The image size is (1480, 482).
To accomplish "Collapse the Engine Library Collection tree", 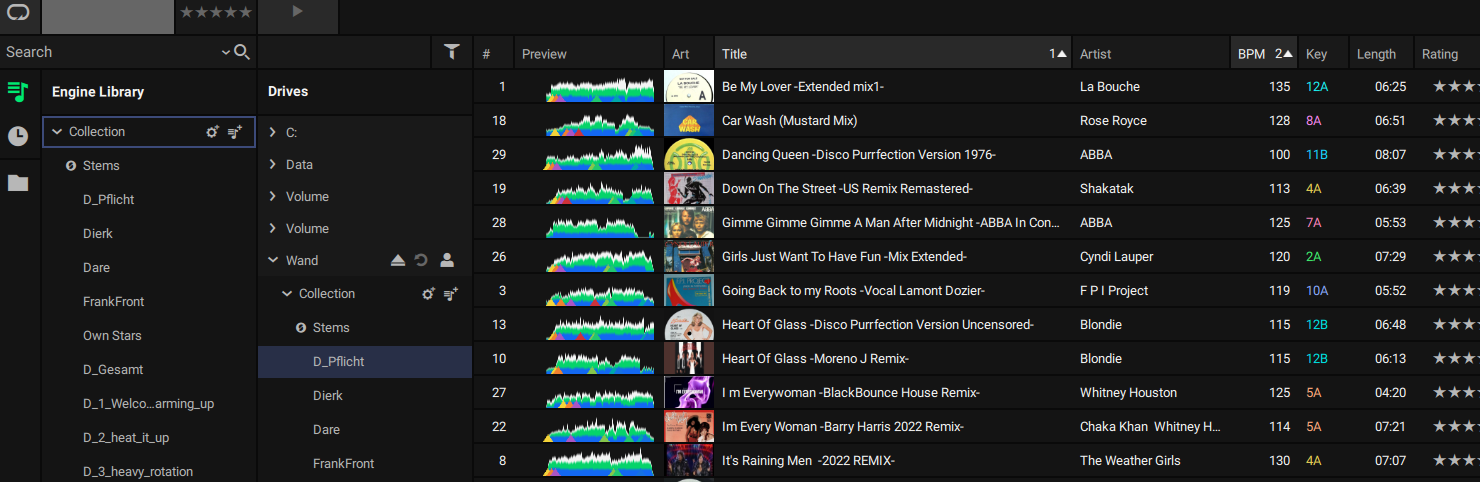I will click(57, 131).
